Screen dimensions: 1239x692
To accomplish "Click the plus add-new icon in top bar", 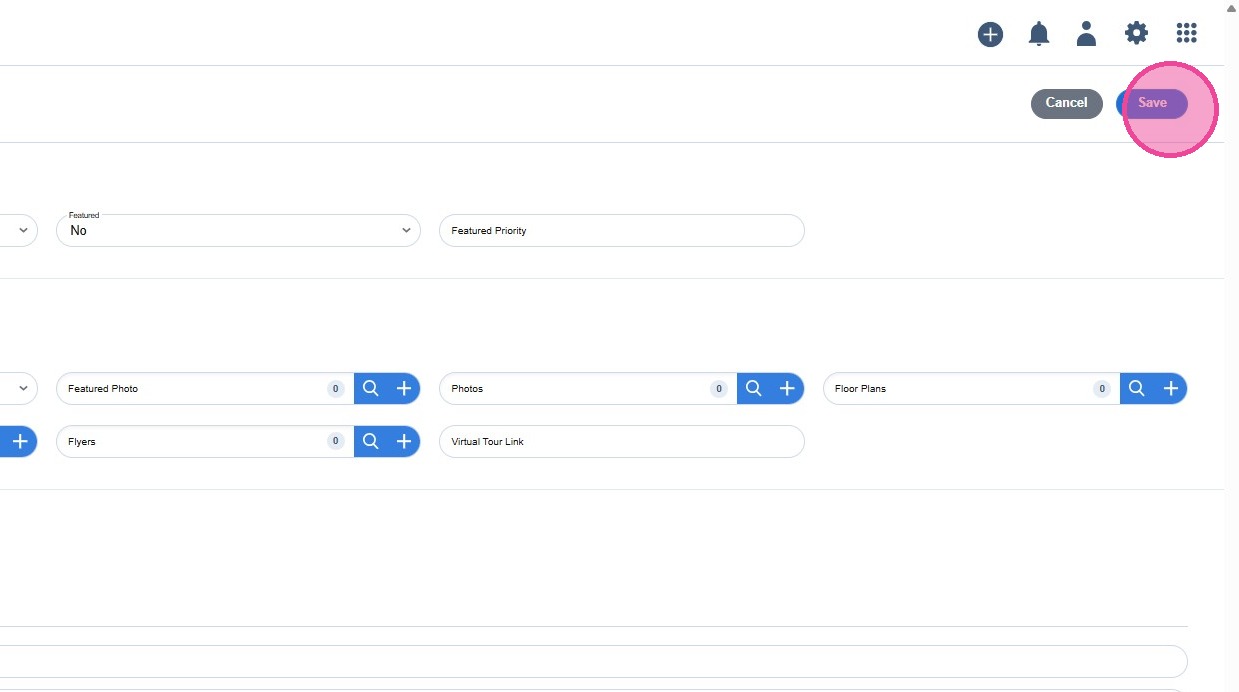I will (990, 34).
